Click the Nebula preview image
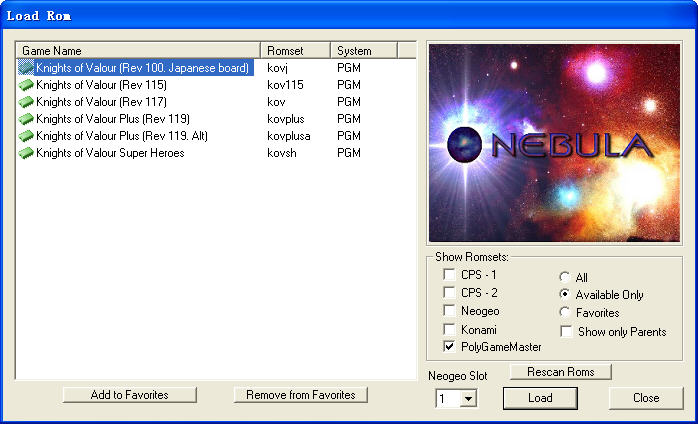The width and height of the screenshot is (698, 424). pyautogui.click(x=554, y=143)
